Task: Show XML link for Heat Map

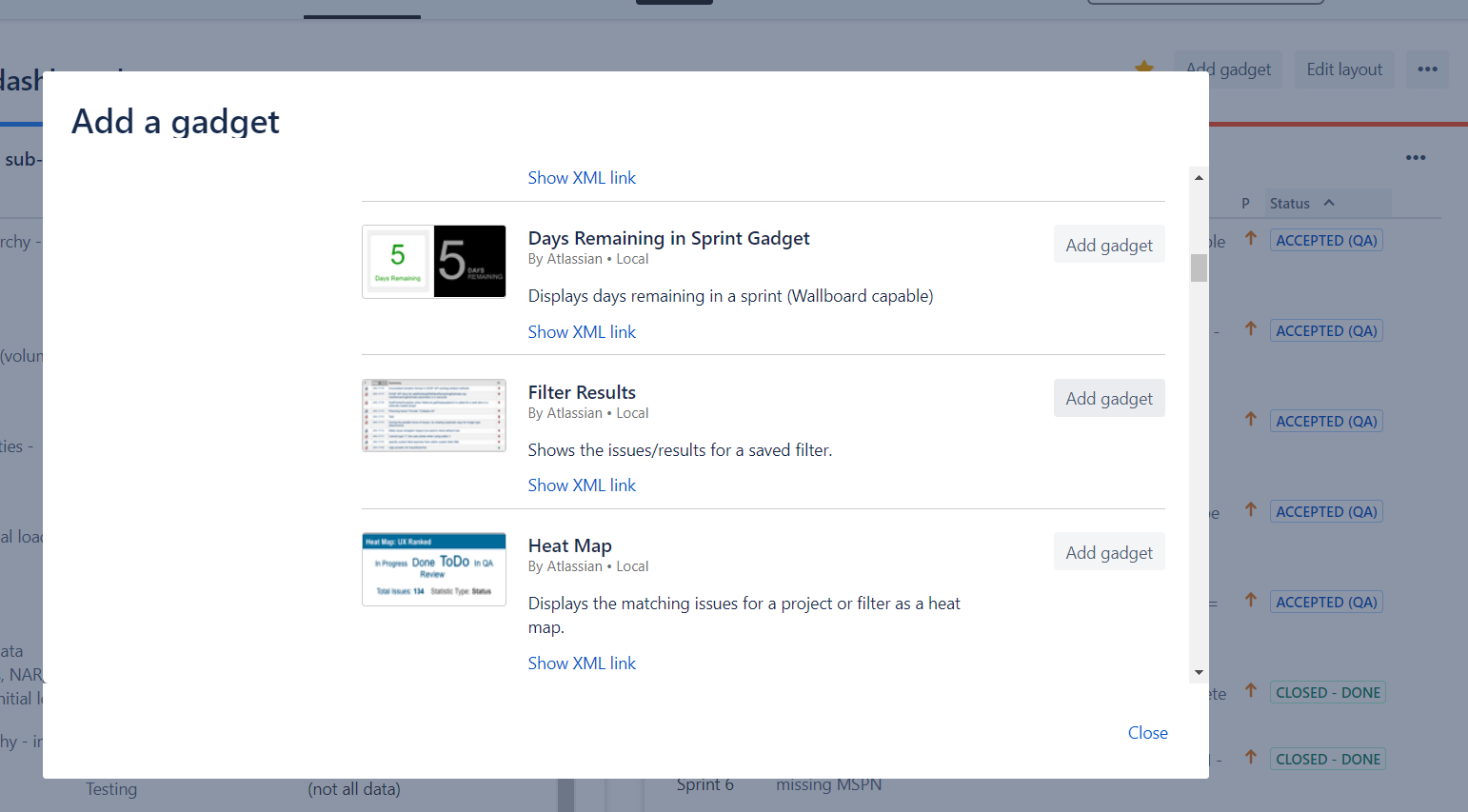Action: click(x=582, y=663)
